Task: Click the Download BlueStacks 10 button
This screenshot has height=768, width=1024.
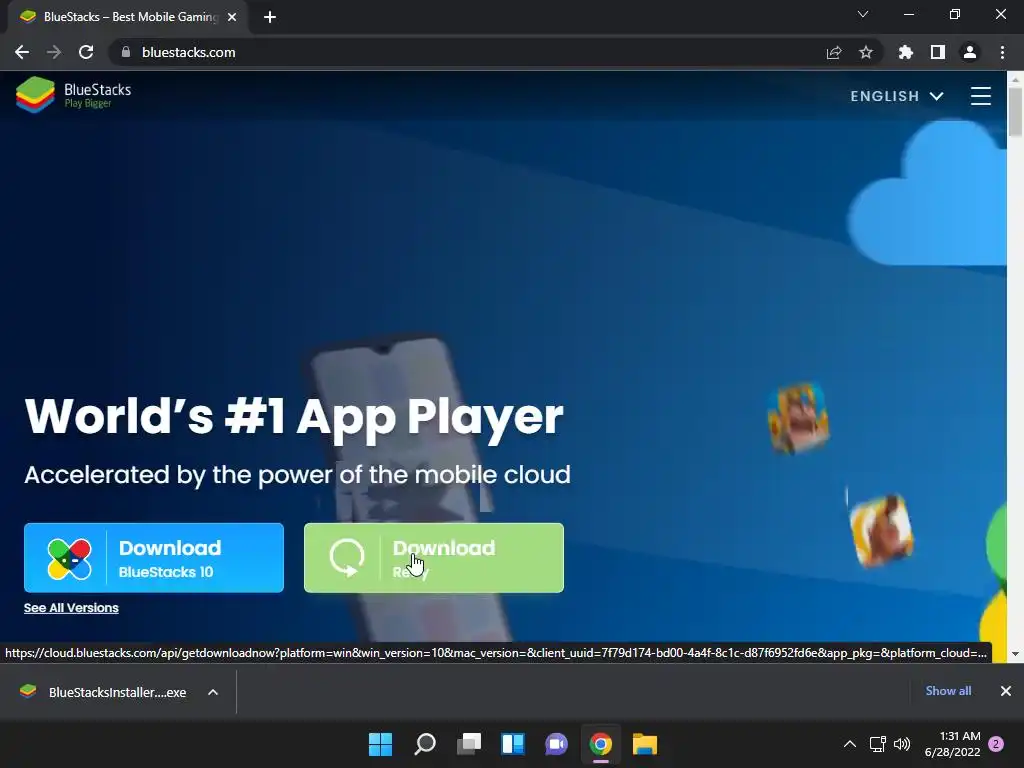Action: point(154,558)
